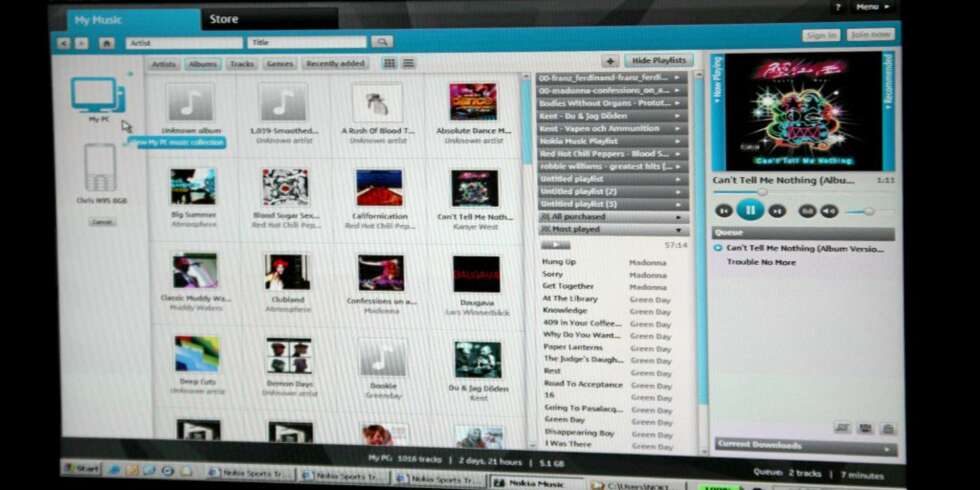Select the Tracks filter tab

[242, 64]
